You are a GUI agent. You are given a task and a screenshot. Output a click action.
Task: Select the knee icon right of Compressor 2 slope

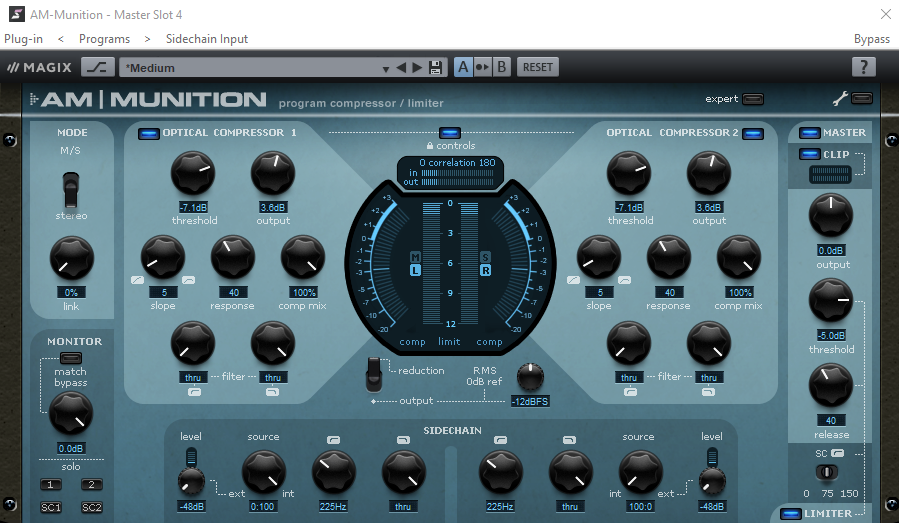pyautogui.click(x=624, y=280)
